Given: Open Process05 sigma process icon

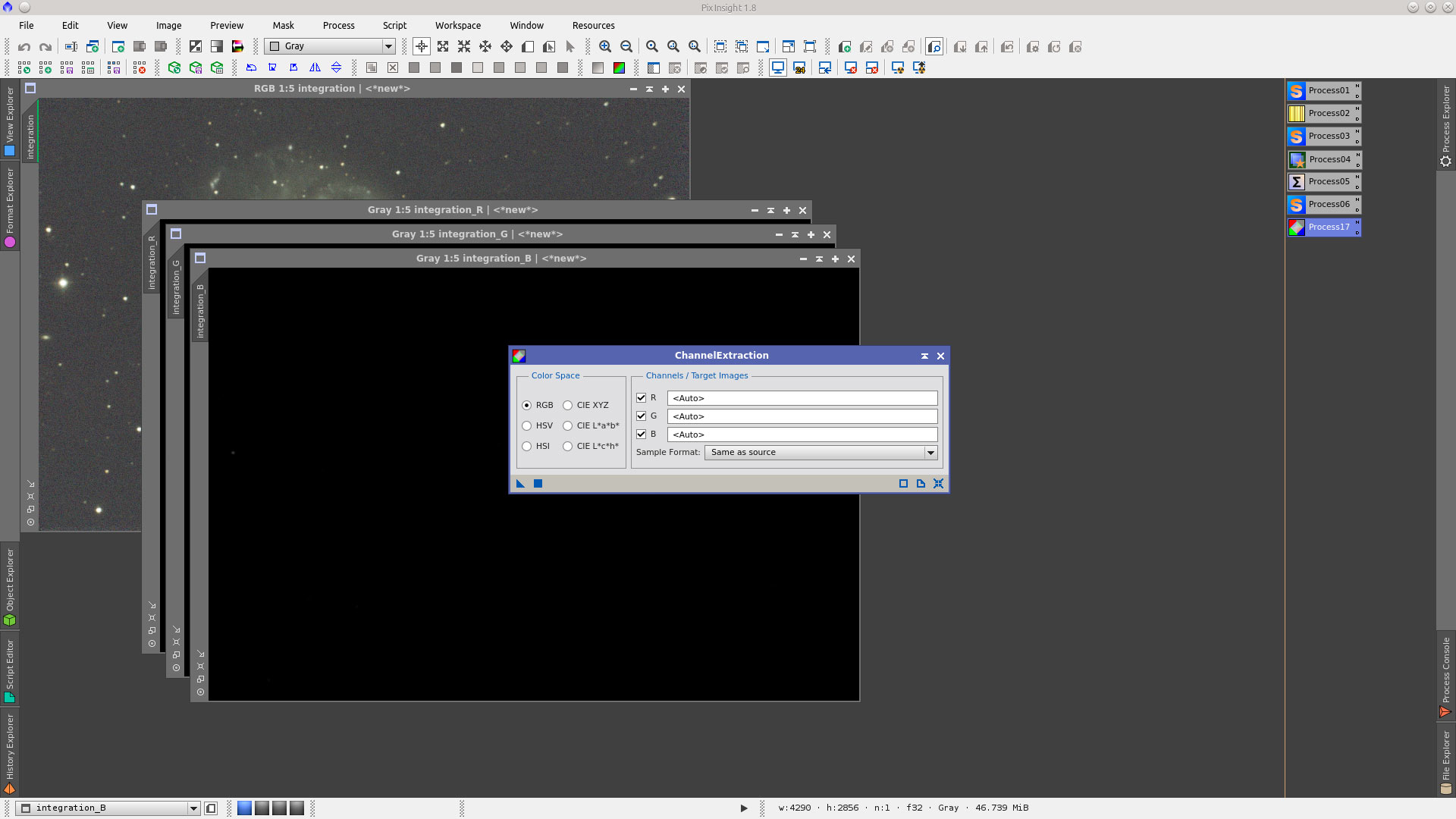Looking at the screenshot, I should tap(1323, 181).
